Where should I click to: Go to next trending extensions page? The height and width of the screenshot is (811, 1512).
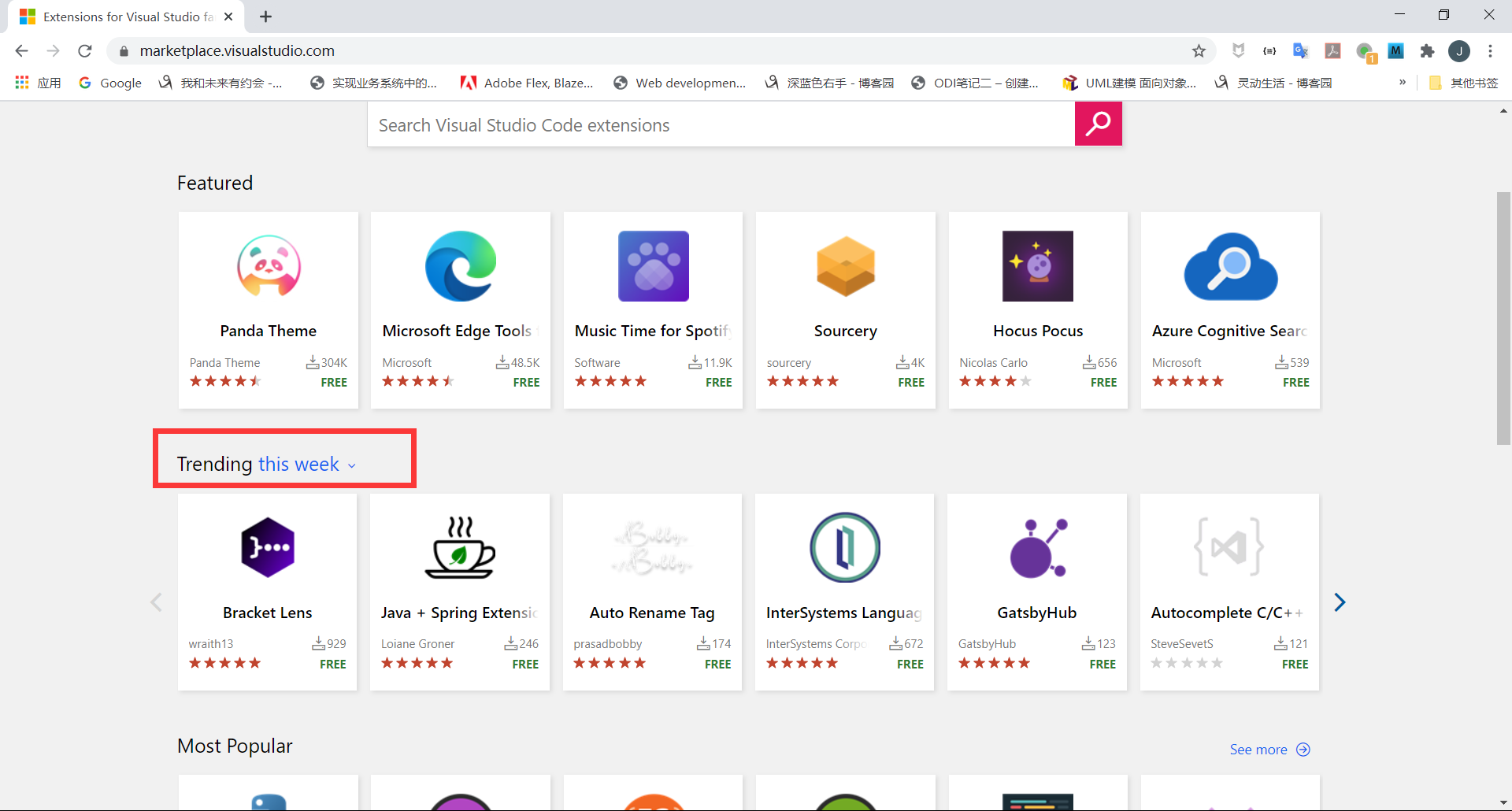pos(1340,602)
